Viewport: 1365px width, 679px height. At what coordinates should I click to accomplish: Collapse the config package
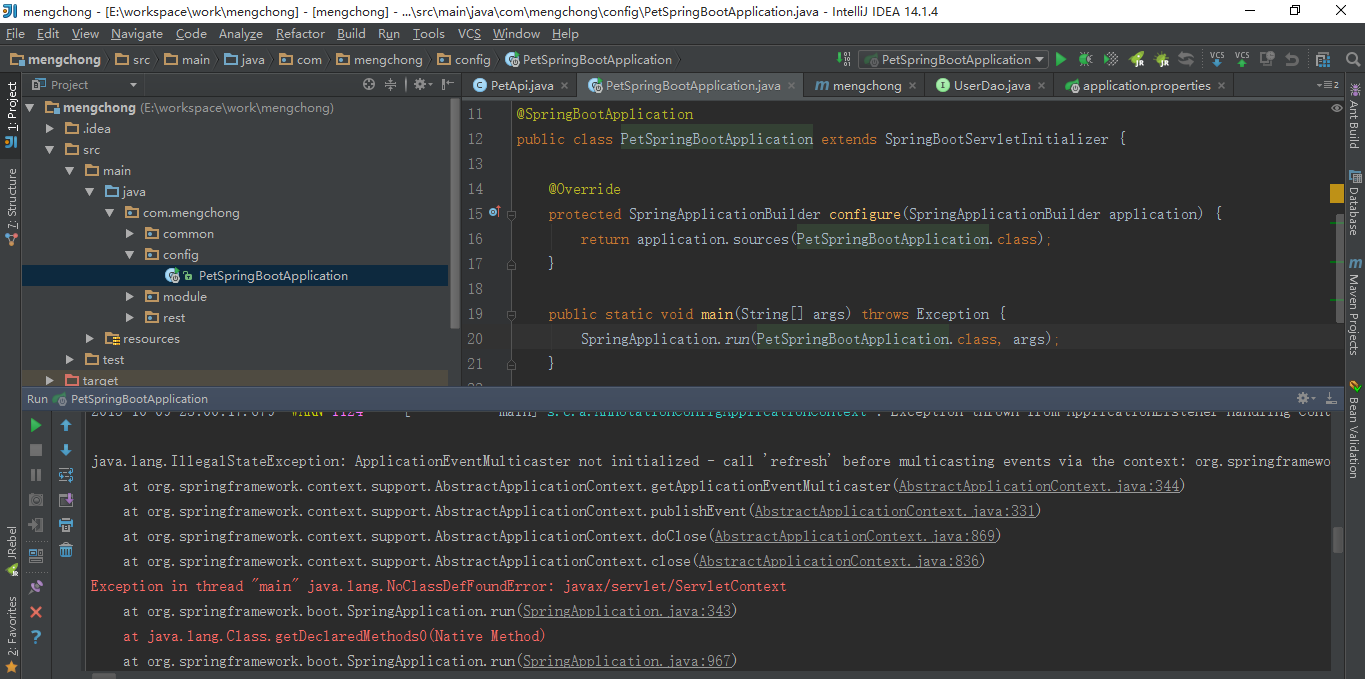[x=130, y=255]
